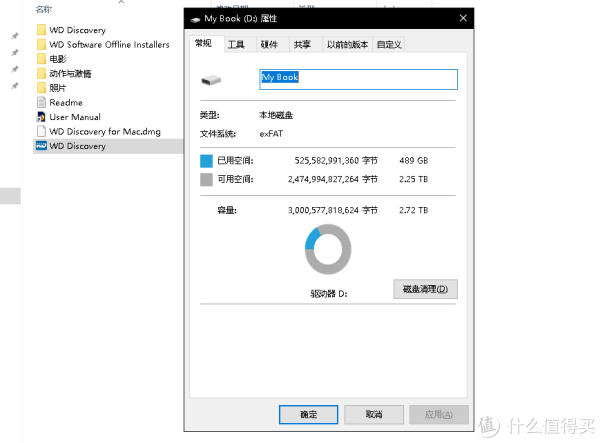Click the blue 已用空间 color swatch
The width and height of the screenshot is (600, 443).
tap(206, 160)
